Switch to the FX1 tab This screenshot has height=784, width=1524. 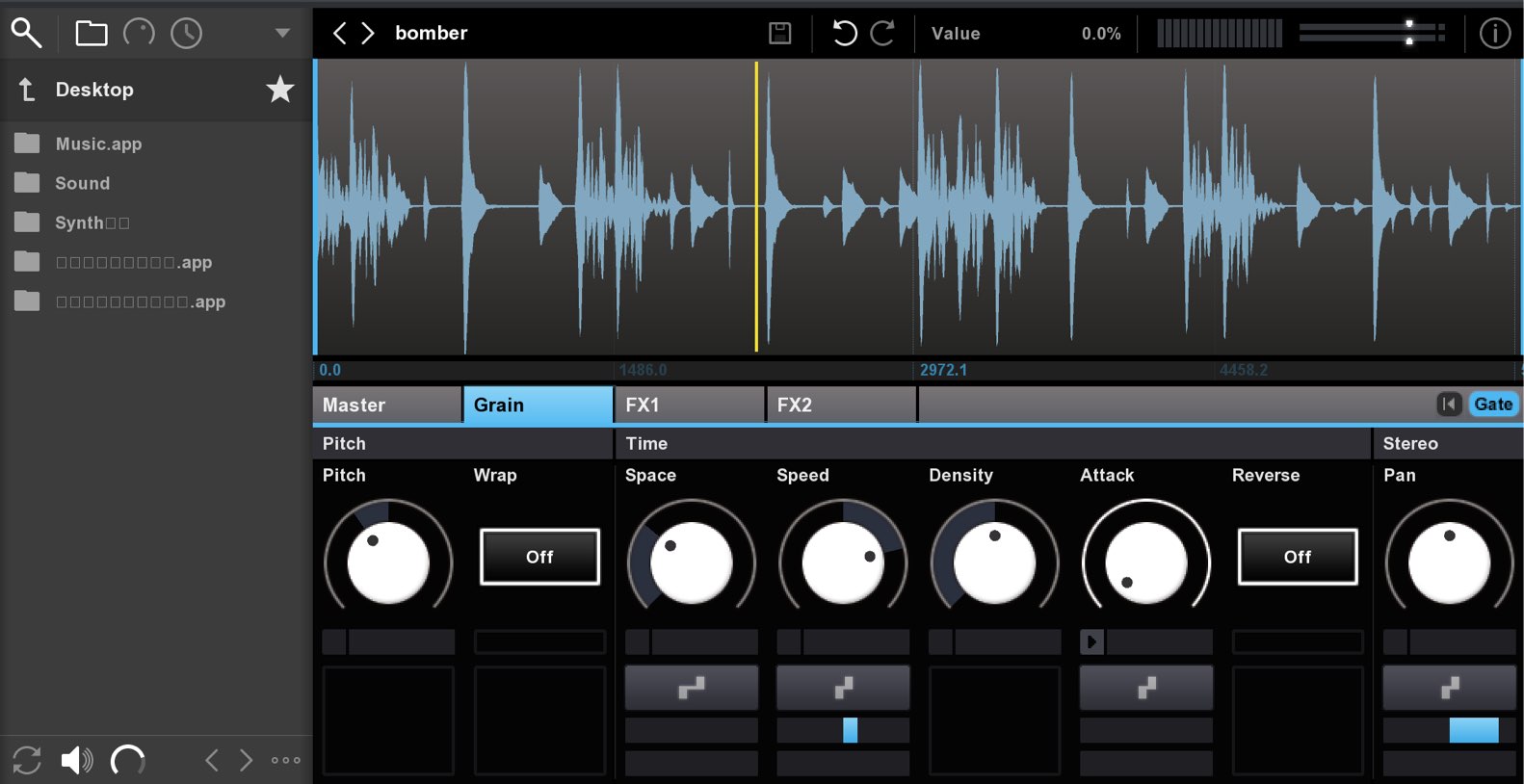690,405
